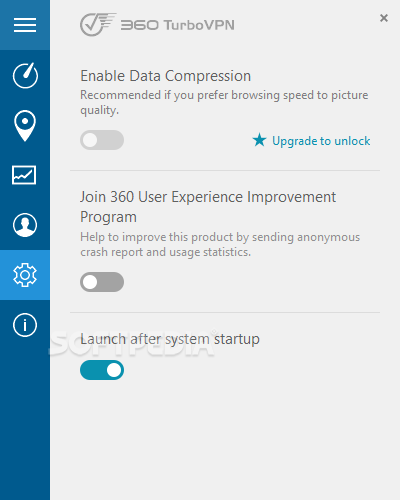400x500 pixels.
Task: Click the Upgrade to unlock link
Action: [321, 141]
